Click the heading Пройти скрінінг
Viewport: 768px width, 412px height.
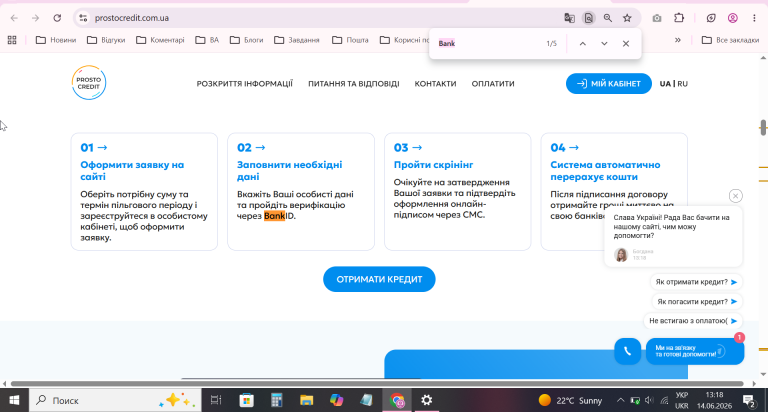point(433,165)
